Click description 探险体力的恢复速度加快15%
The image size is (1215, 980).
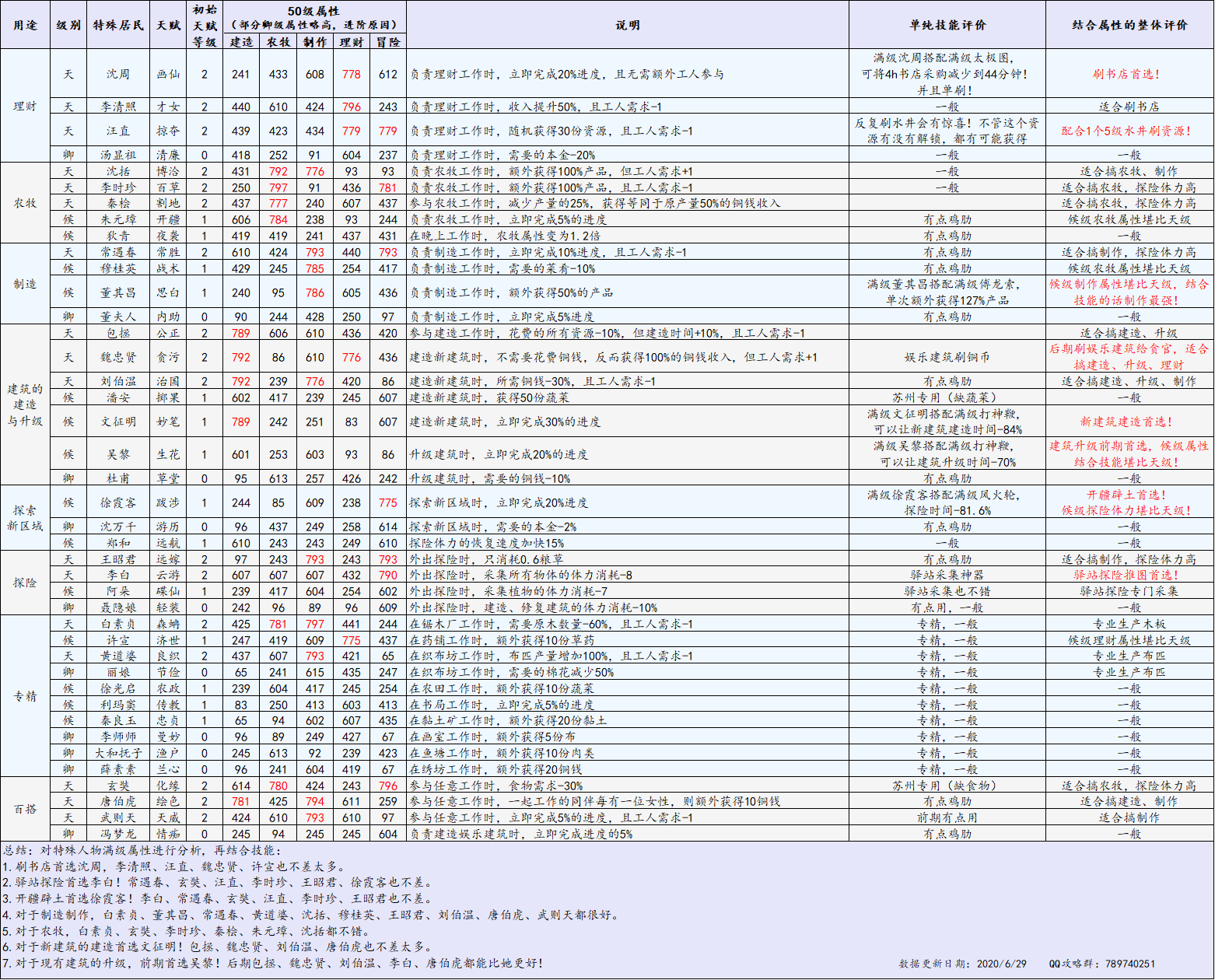pos(487,543)
